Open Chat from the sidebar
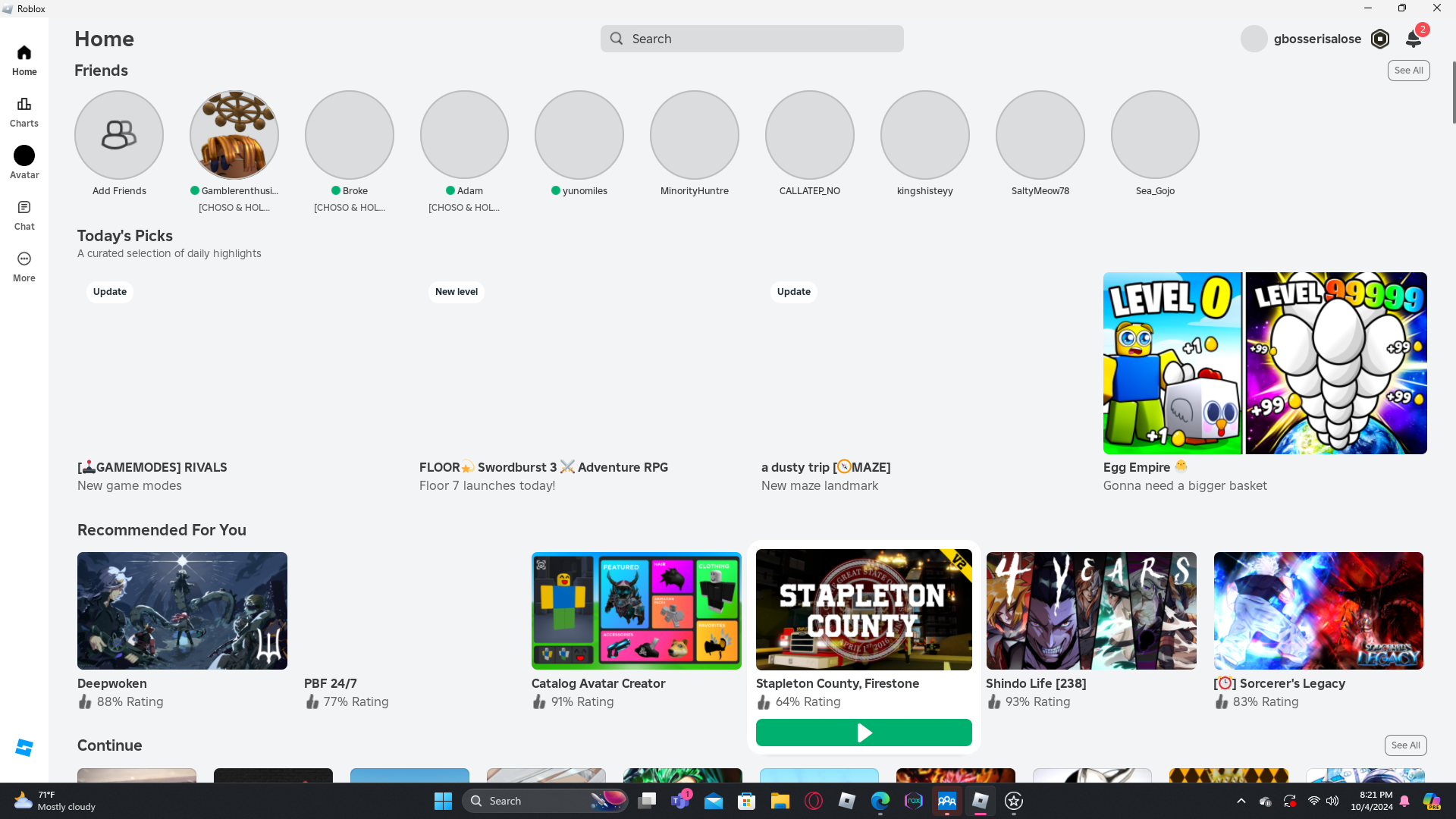 point(24,215)
